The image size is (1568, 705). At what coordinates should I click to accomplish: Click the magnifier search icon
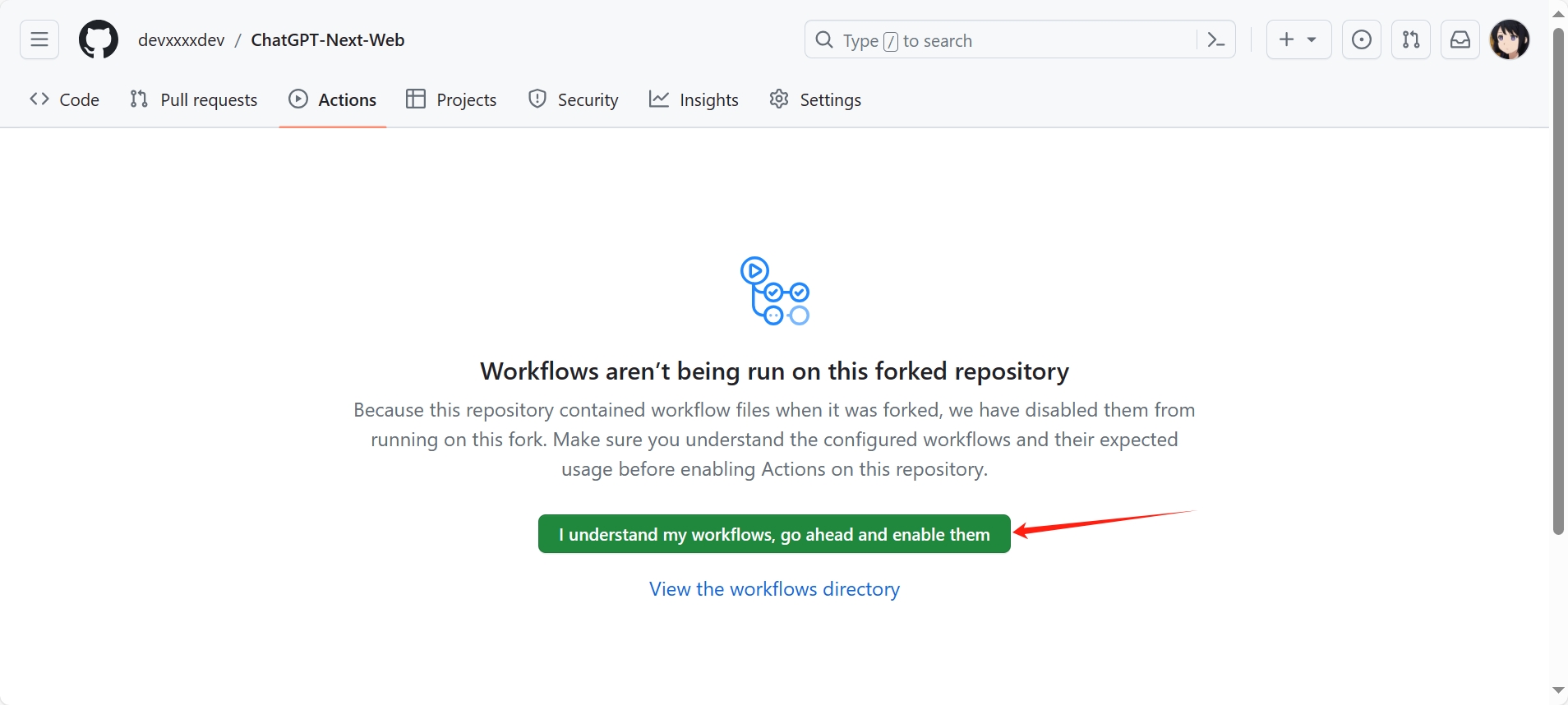click(x=823, y=39)
